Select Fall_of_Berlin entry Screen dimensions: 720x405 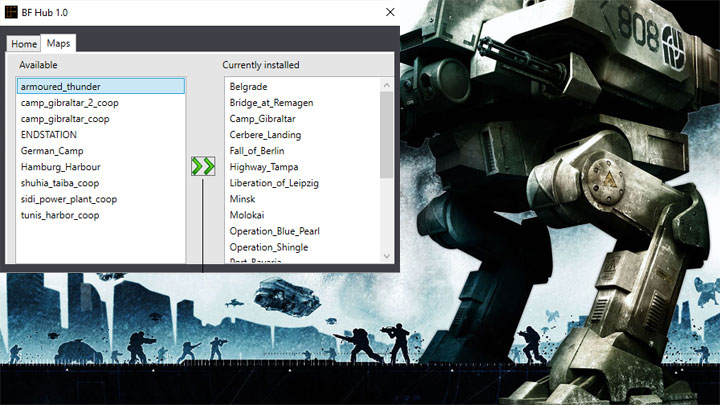coord(303,151)
